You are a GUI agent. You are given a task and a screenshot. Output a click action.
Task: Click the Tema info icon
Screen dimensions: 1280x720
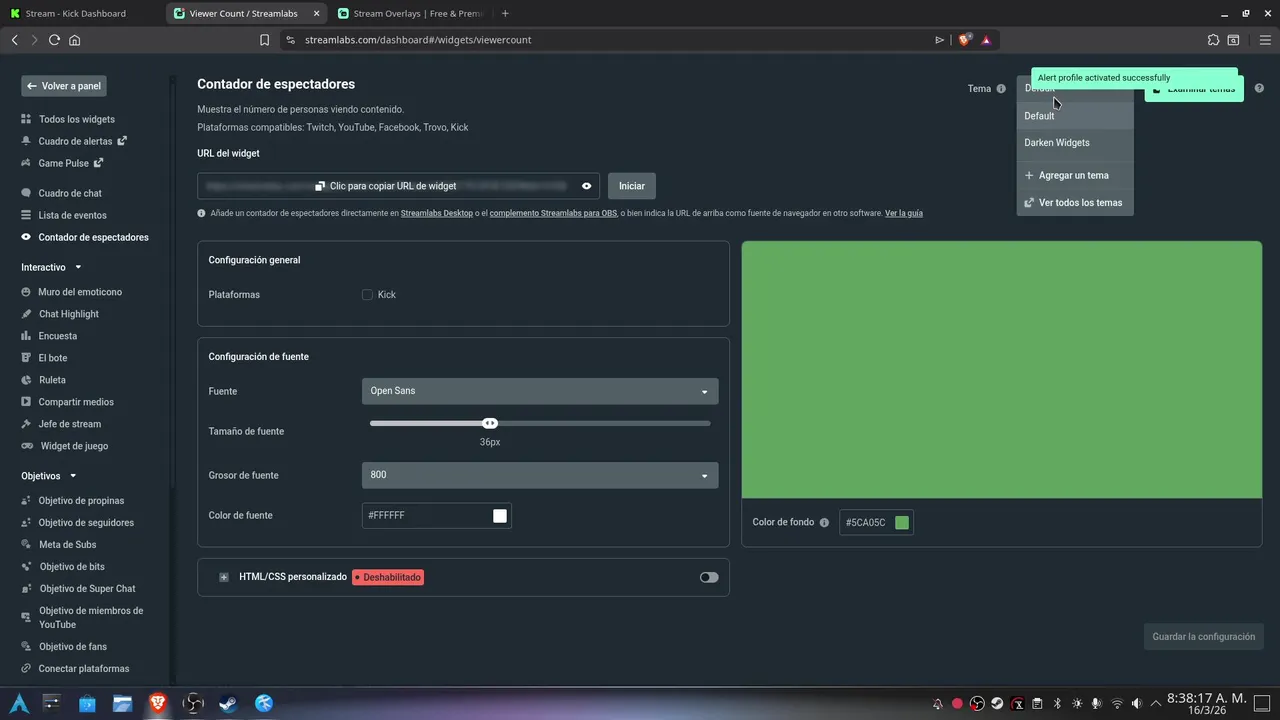[1001, 89]
